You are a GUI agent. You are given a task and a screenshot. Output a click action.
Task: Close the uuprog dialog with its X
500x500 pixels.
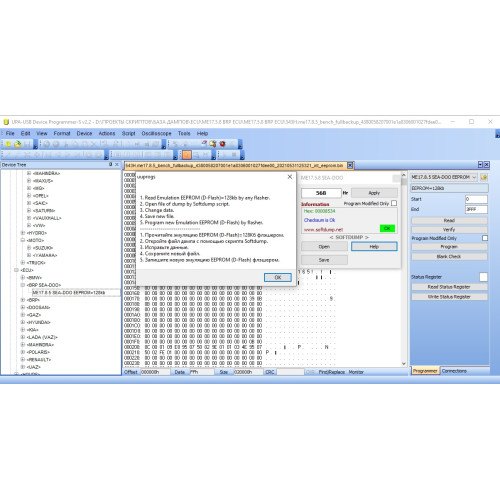coord(290,177)
